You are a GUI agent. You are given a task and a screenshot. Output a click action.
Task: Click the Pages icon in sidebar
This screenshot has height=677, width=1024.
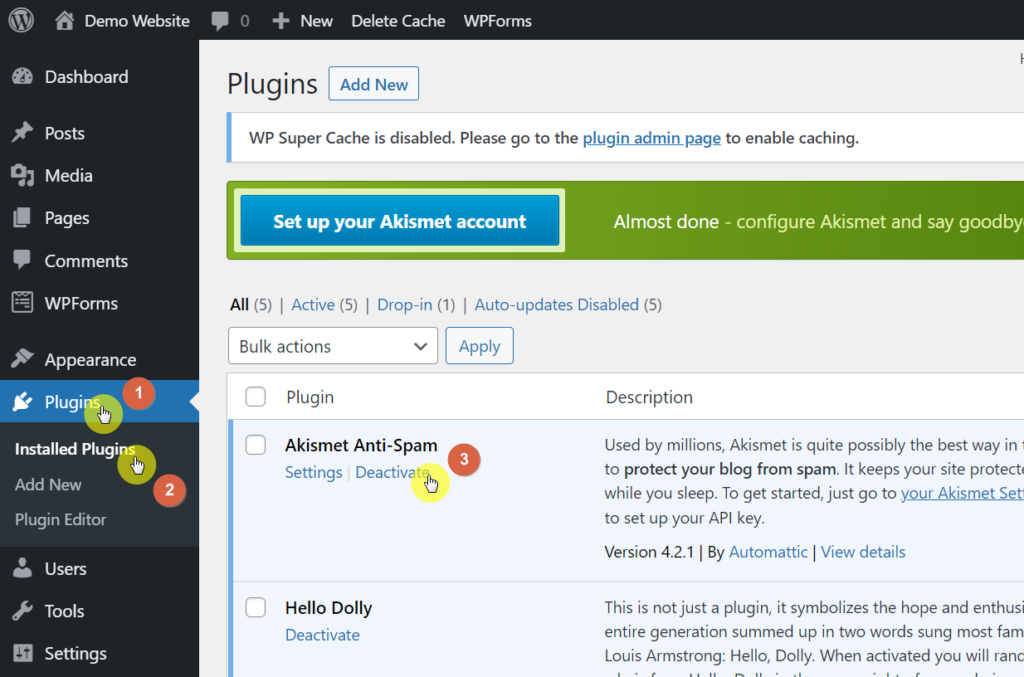(22, 217)
